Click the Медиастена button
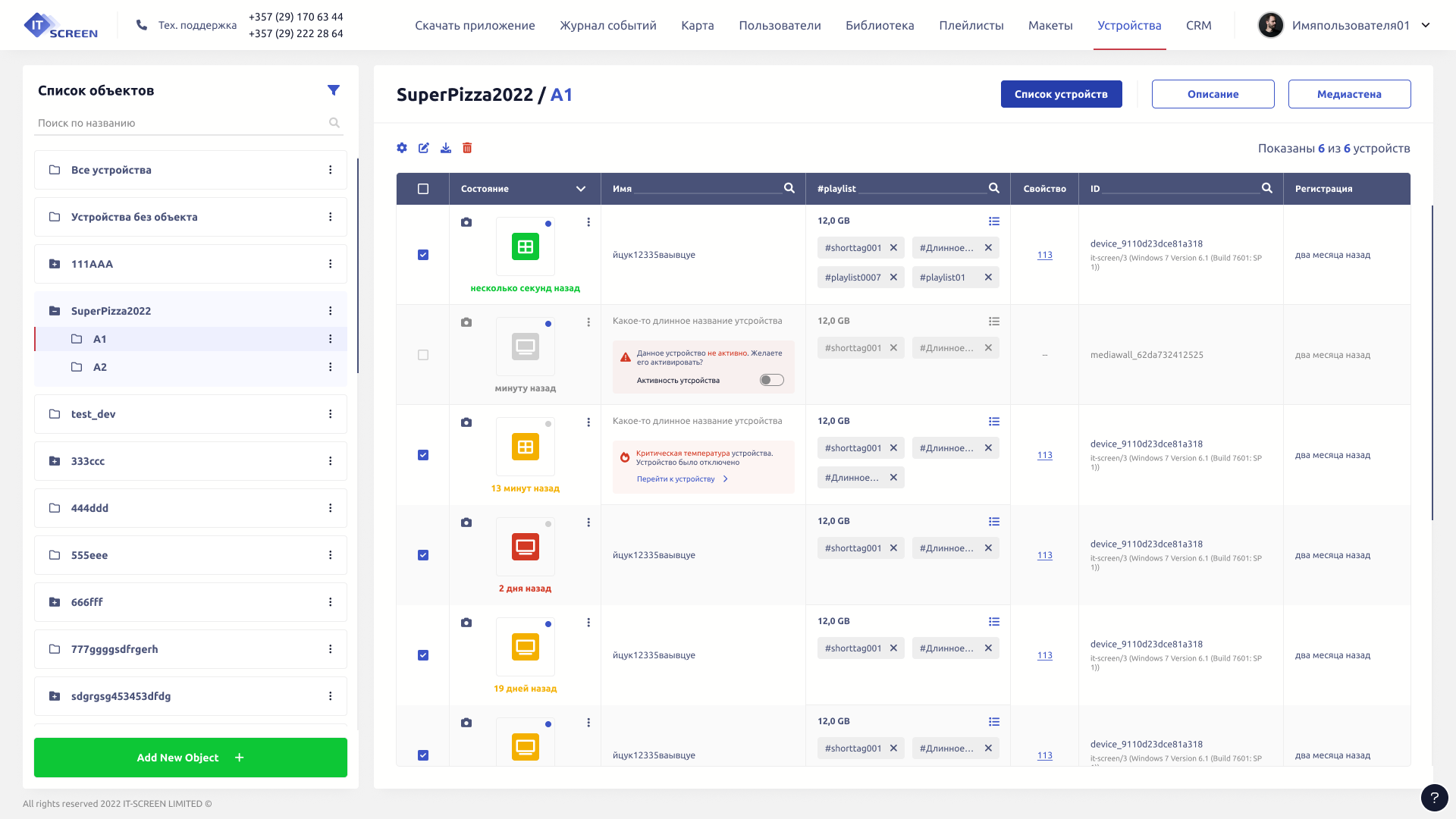Image resolution: width=1456 pixels, height=819 pixels. [1349, 94]
